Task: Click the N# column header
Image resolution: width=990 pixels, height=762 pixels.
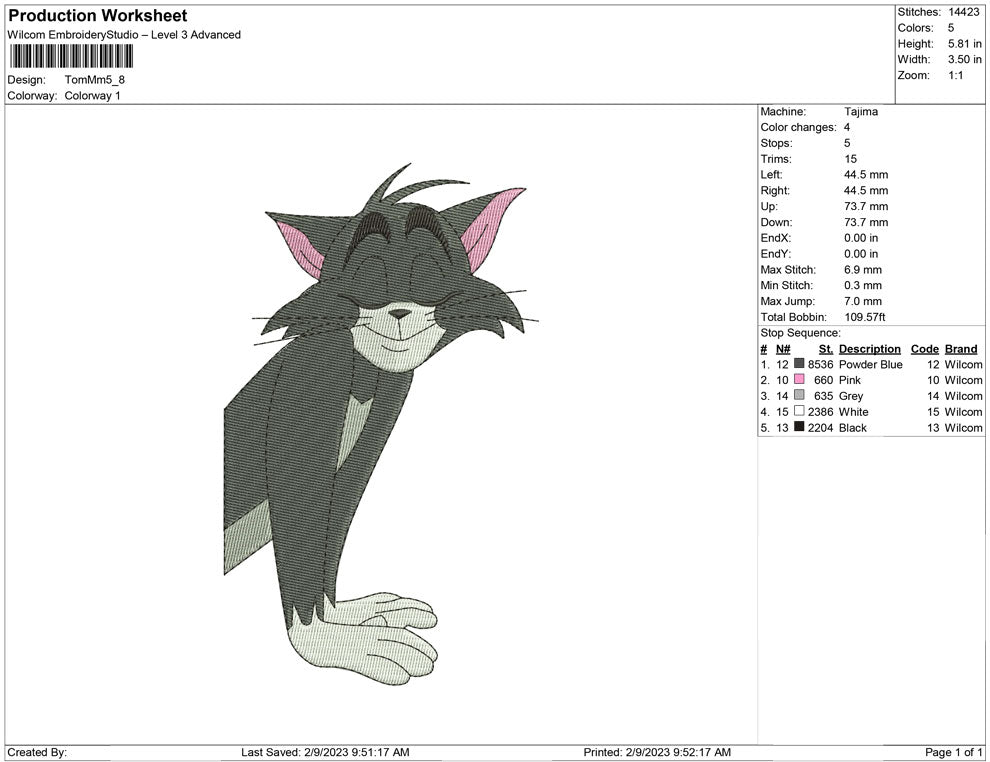Action: tap(783, 349)
